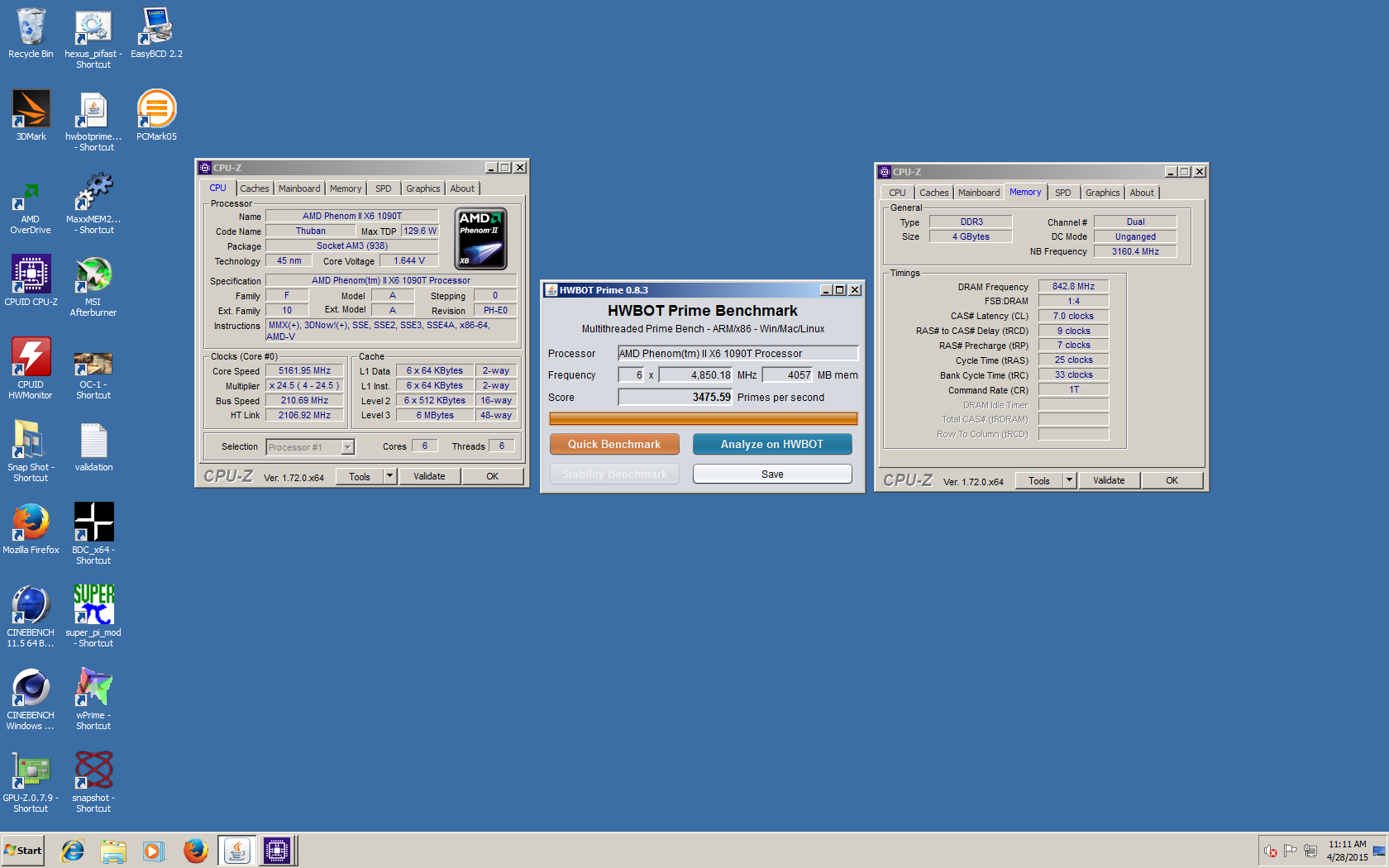
Task: Open the MSI Afterburner desktop icon
Action: [x=93, y=286]
